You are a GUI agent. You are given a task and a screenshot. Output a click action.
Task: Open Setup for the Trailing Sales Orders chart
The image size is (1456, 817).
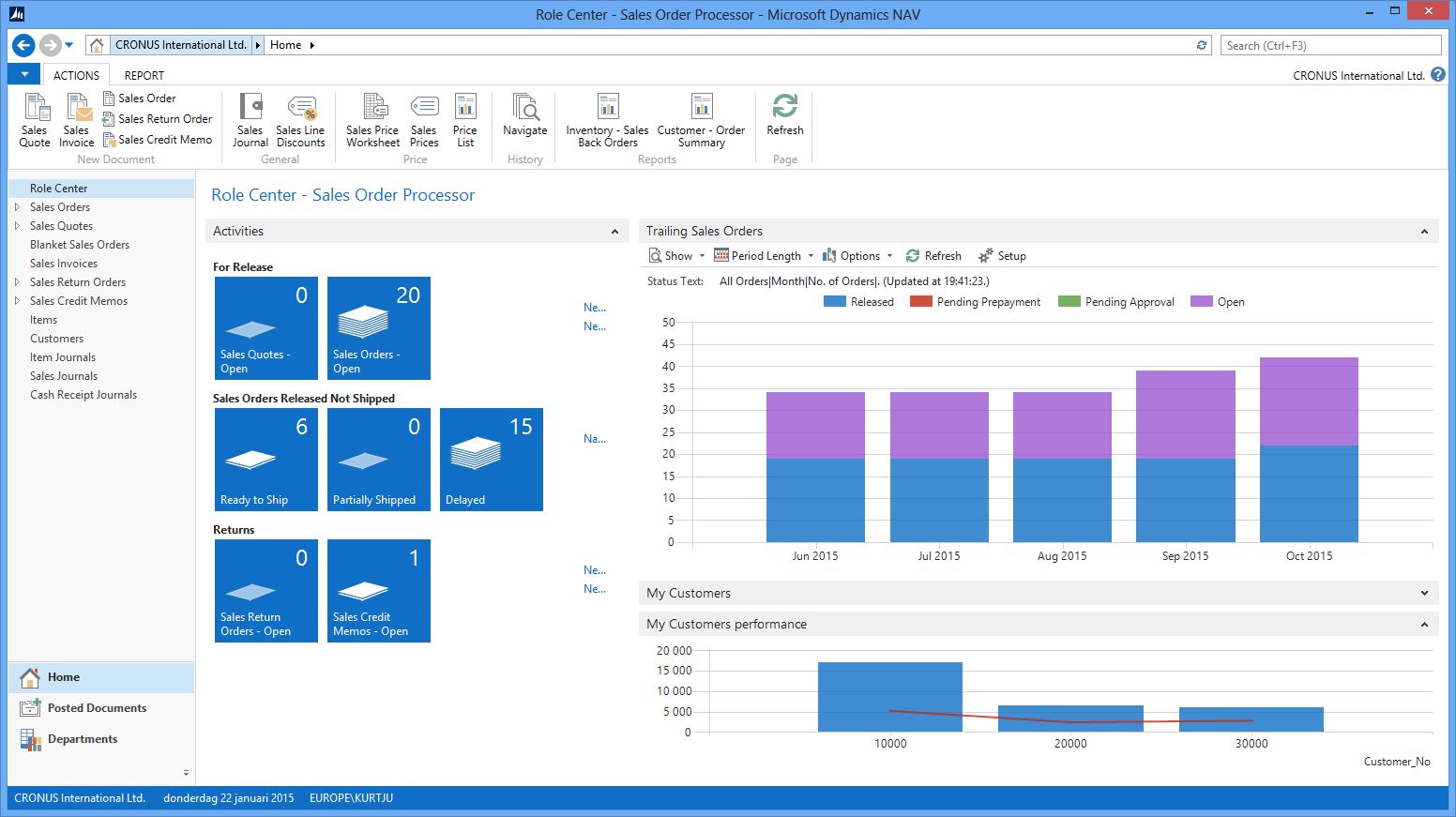click(x=1002, y=255)
